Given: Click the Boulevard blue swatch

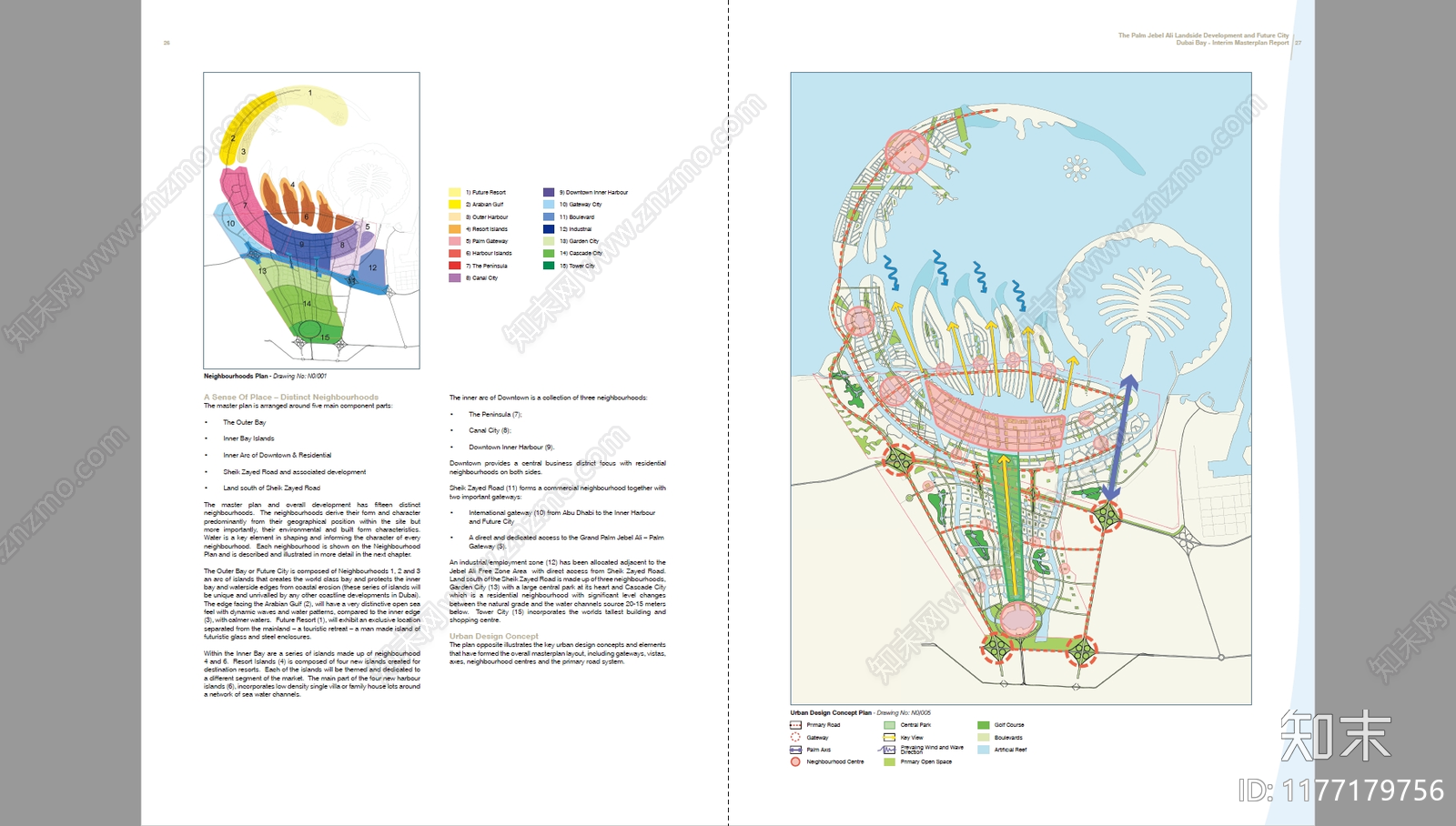Looking at the screenshot, I should [x=549, y=217].
